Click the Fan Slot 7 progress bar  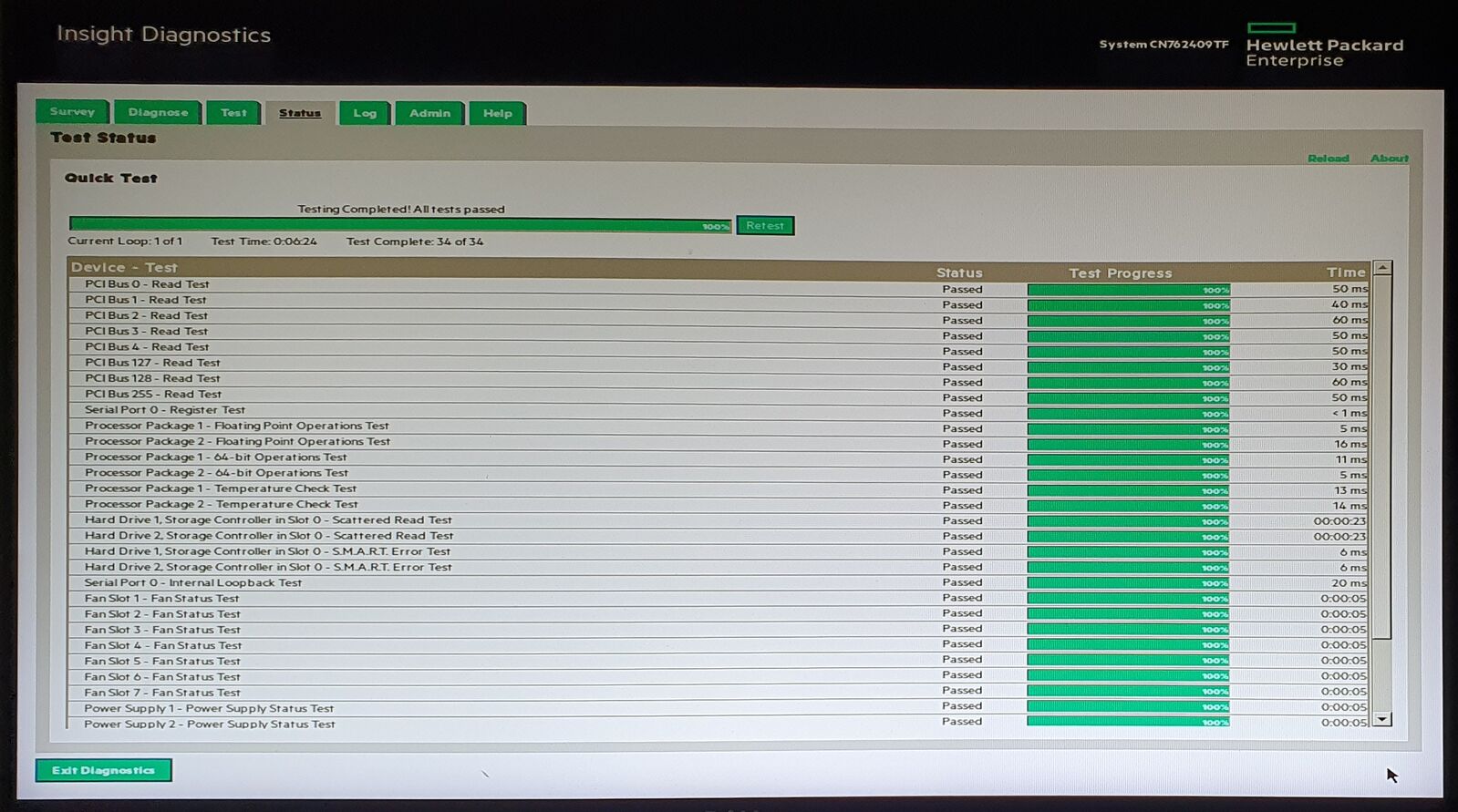tap(1128, 692)
